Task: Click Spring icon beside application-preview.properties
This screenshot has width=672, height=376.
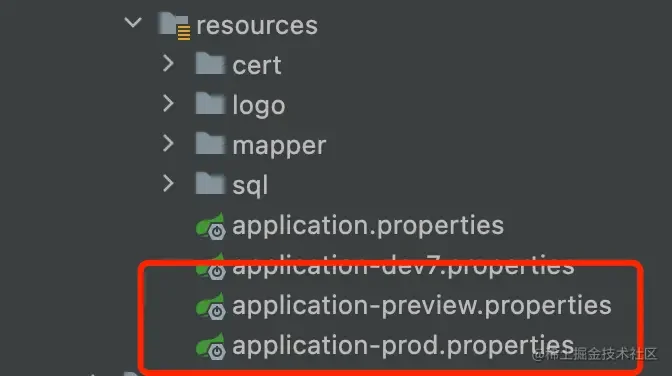Action: 210,306
